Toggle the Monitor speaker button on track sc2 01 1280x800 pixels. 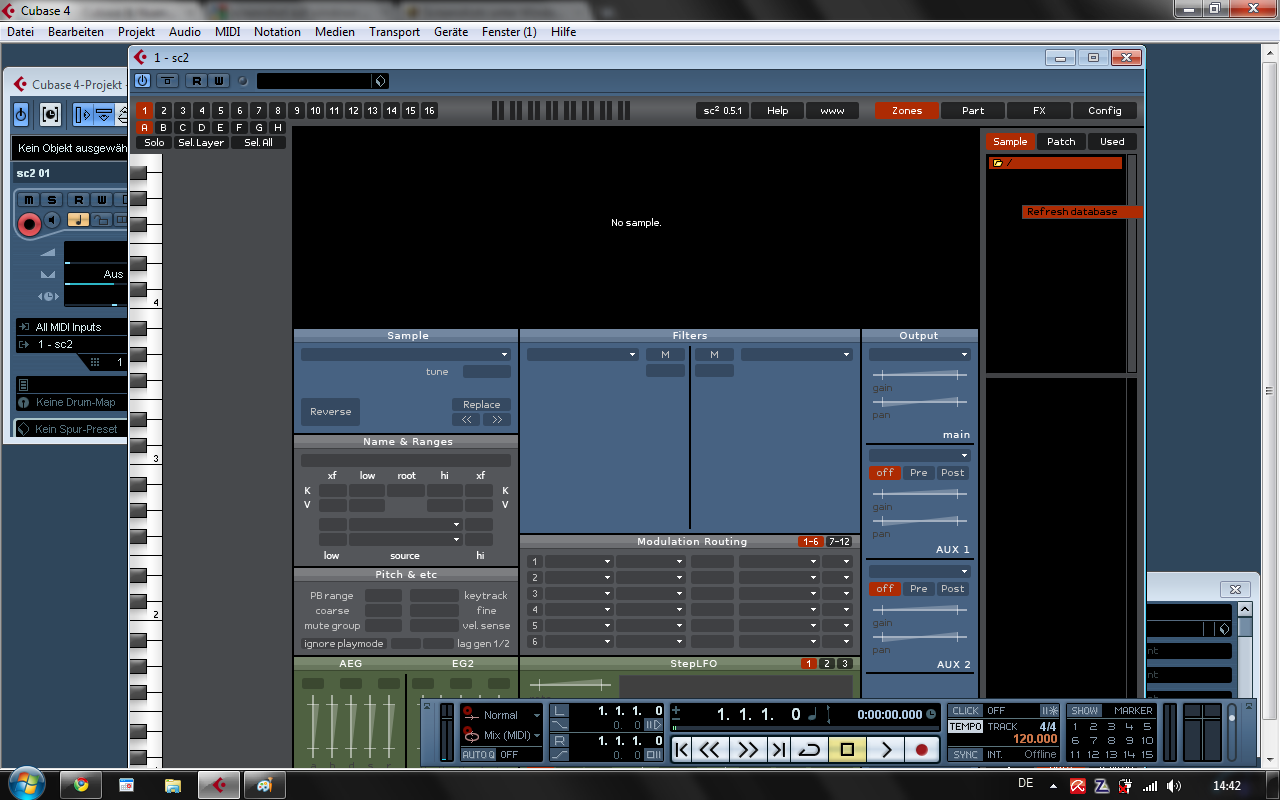[53, 219]
